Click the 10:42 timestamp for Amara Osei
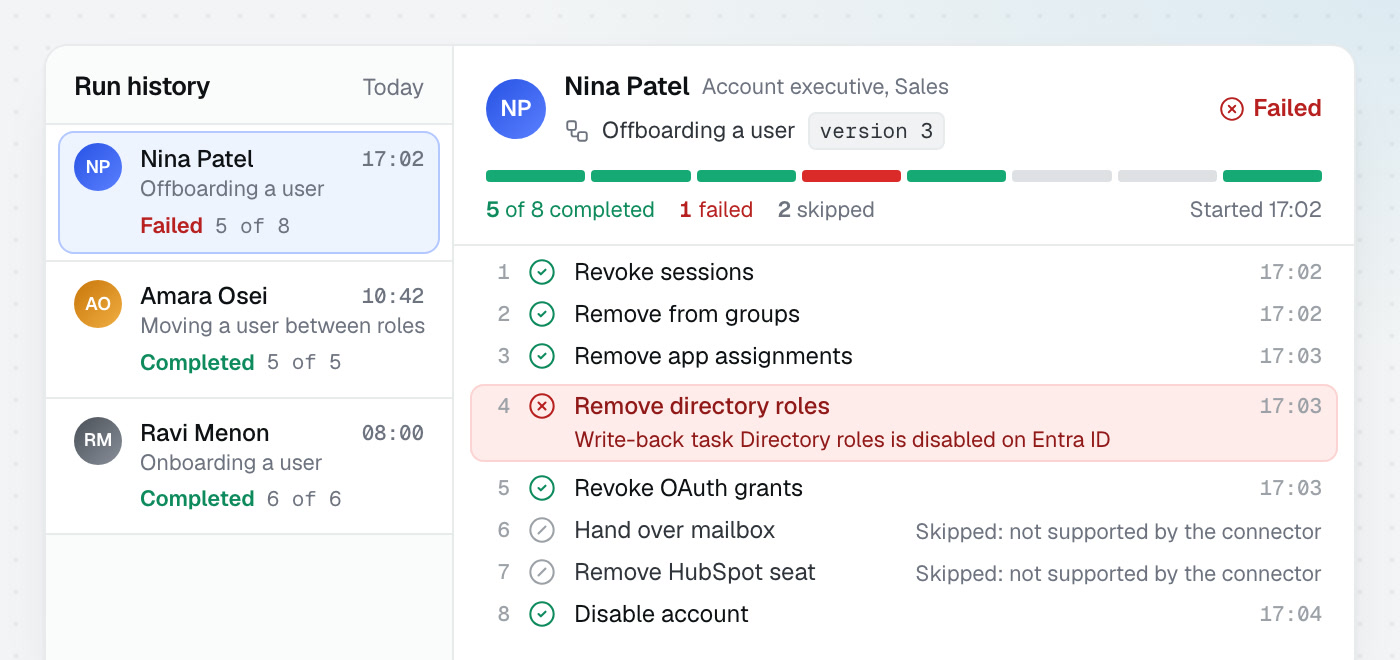This screenshot has height=660, width=1400. [393, 296]
